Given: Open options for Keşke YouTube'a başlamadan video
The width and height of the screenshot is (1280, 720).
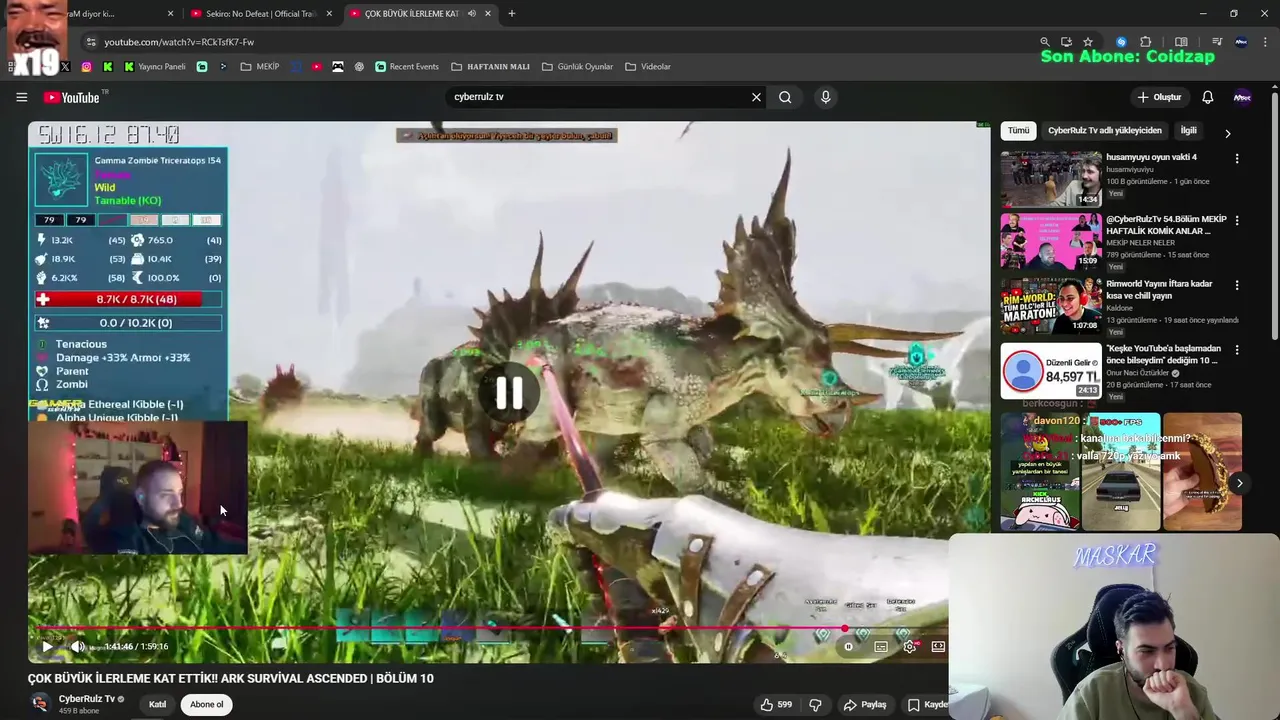Looking at the screenshot, I should click(x=1237, y=350).
